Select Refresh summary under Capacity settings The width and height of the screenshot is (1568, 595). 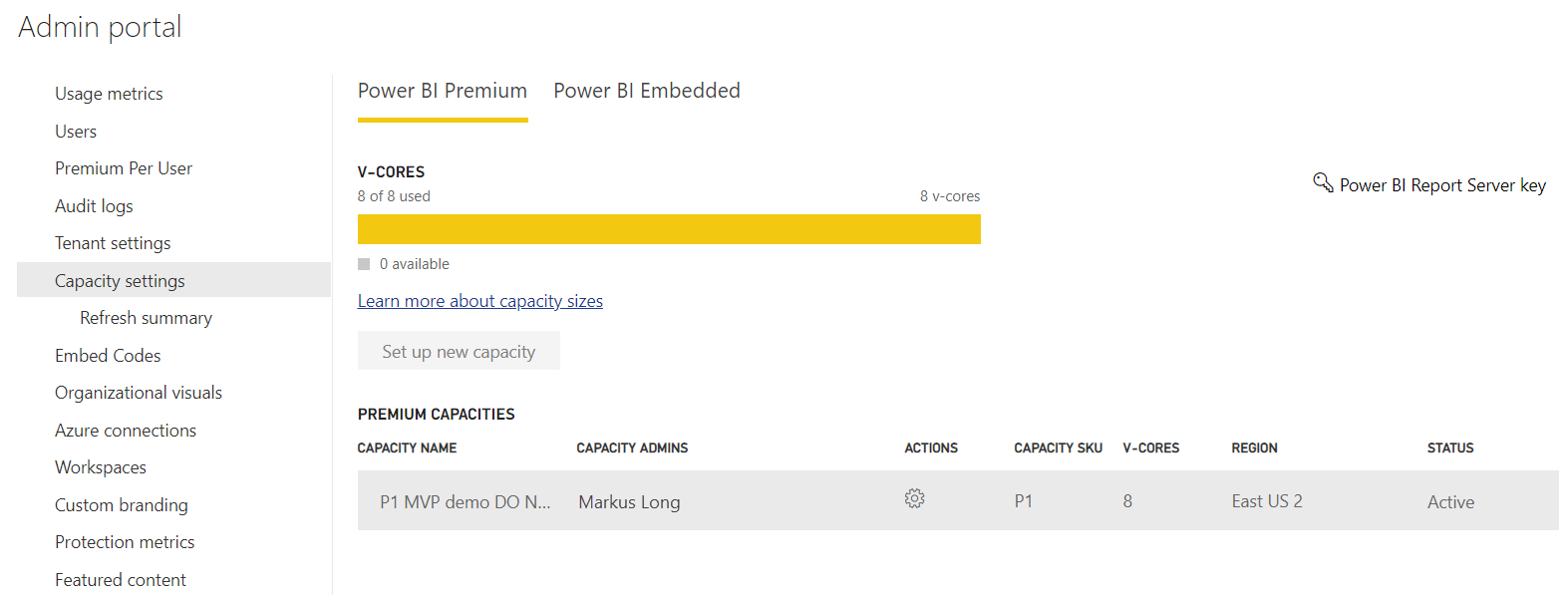click(146, 318)
